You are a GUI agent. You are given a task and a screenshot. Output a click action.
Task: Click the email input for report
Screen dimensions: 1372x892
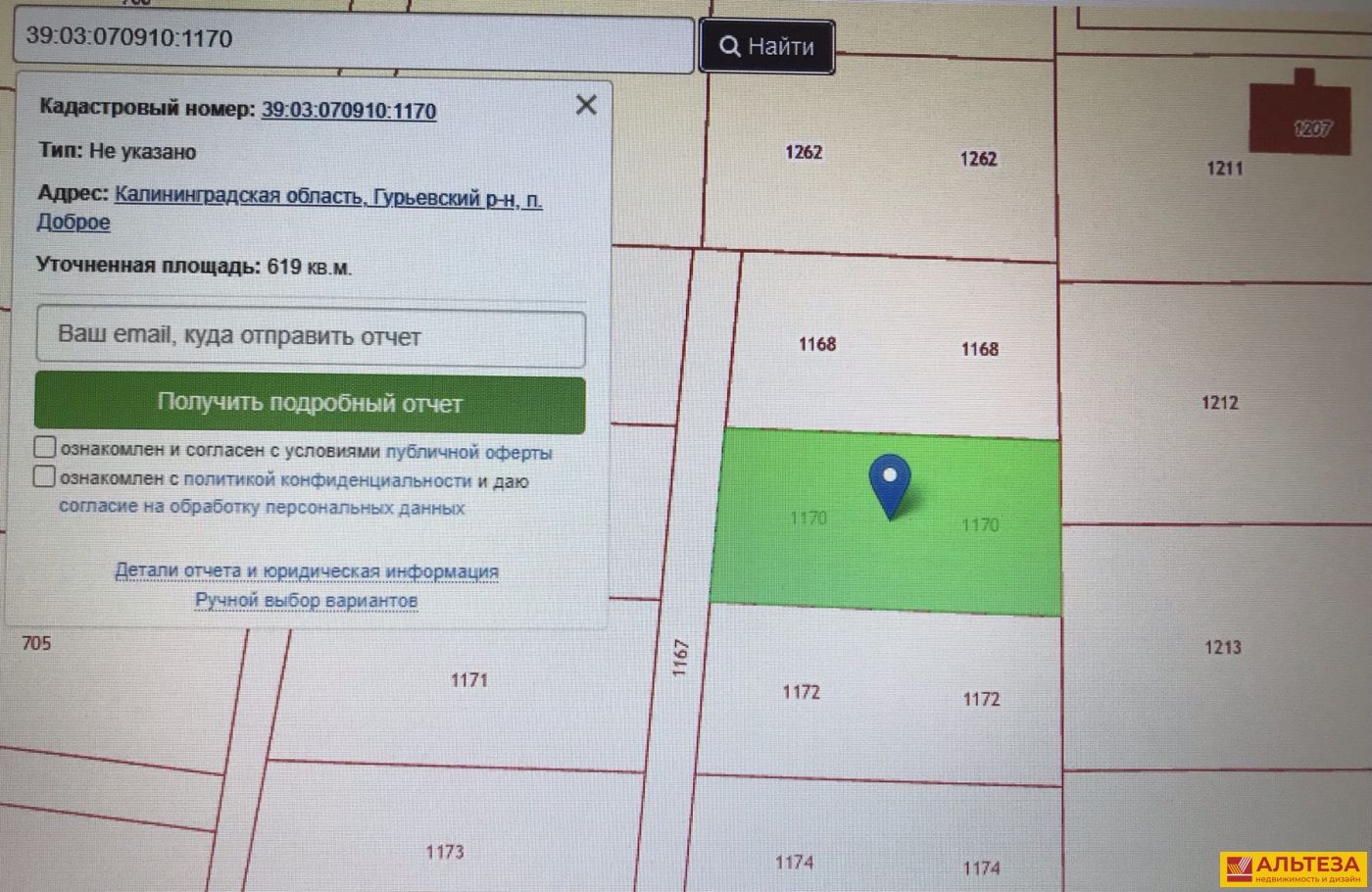(x=311, y=337)
